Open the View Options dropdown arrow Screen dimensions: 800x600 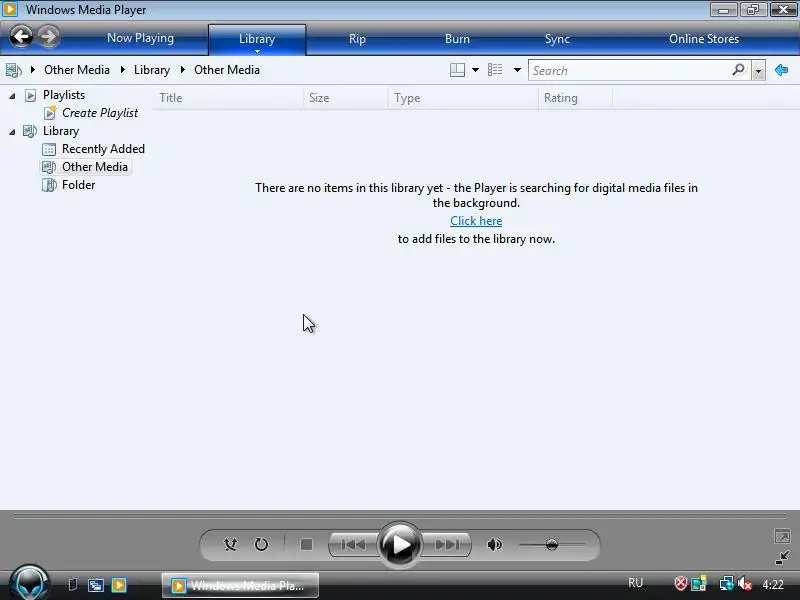click(517, 70)
